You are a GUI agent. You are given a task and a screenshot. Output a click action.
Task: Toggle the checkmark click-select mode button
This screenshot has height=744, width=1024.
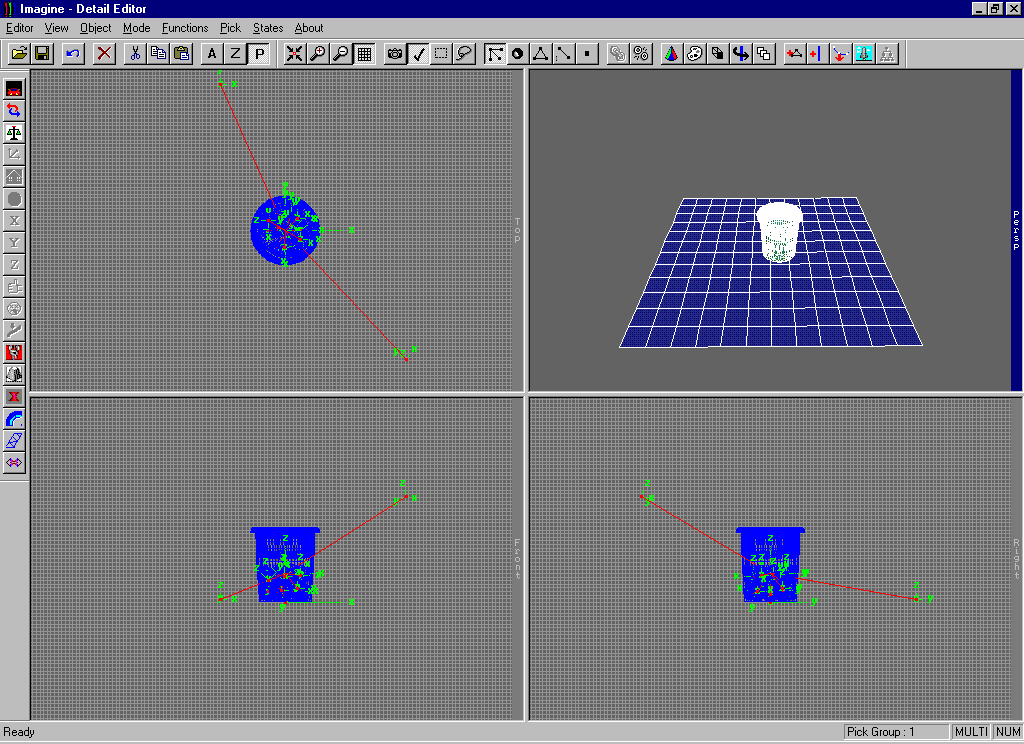[x=419, y=54]
